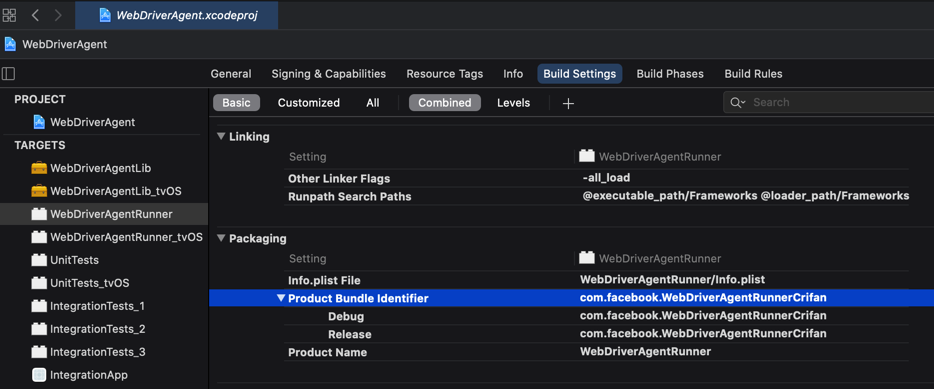This screenshot has width=934, height=389.
Task: Switch to the General tab
Action: coord(231,74)
